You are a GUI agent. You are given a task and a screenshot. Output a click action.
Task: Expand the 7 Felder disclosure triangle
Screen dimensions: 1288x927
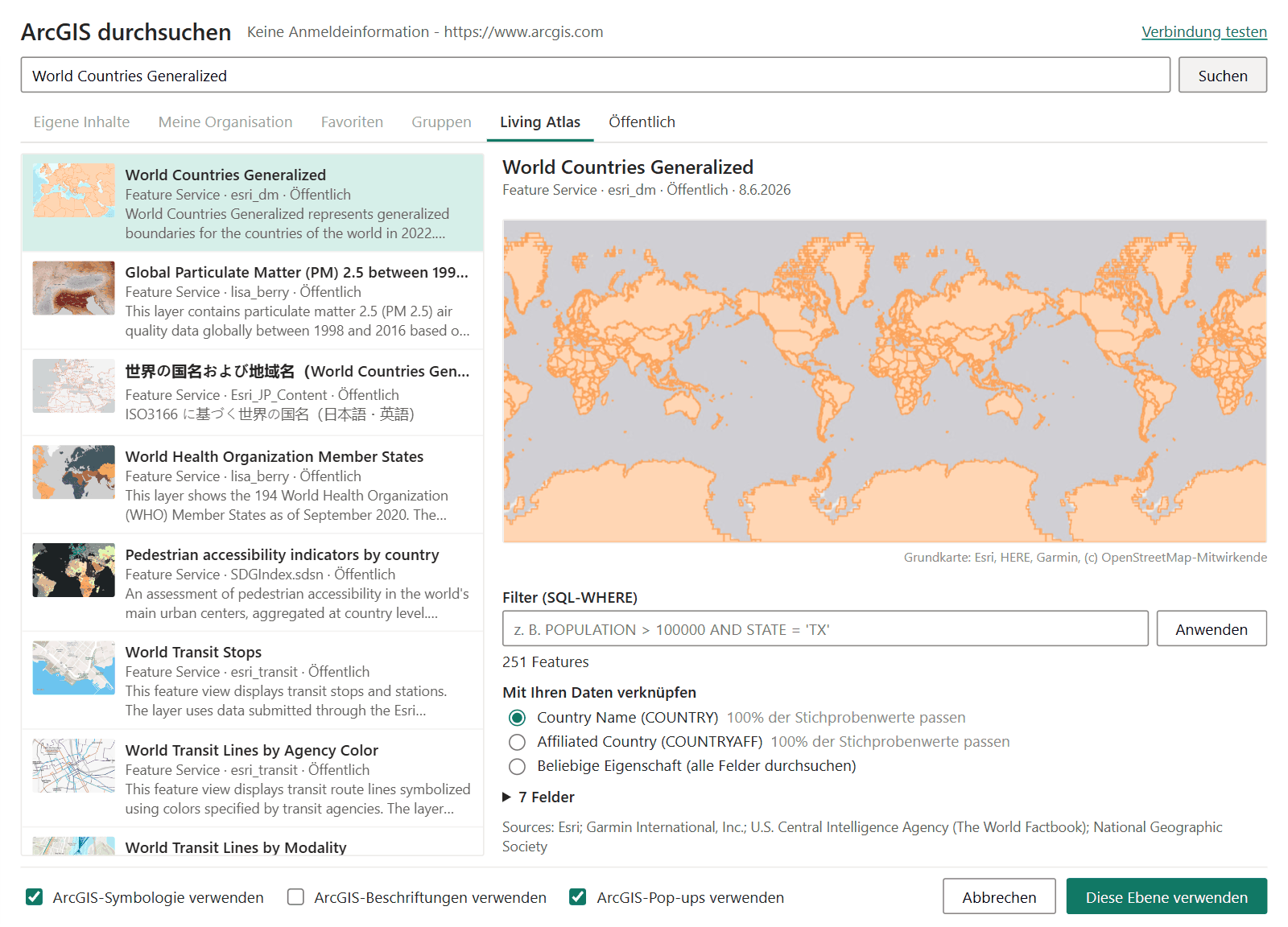pos(507,797)
